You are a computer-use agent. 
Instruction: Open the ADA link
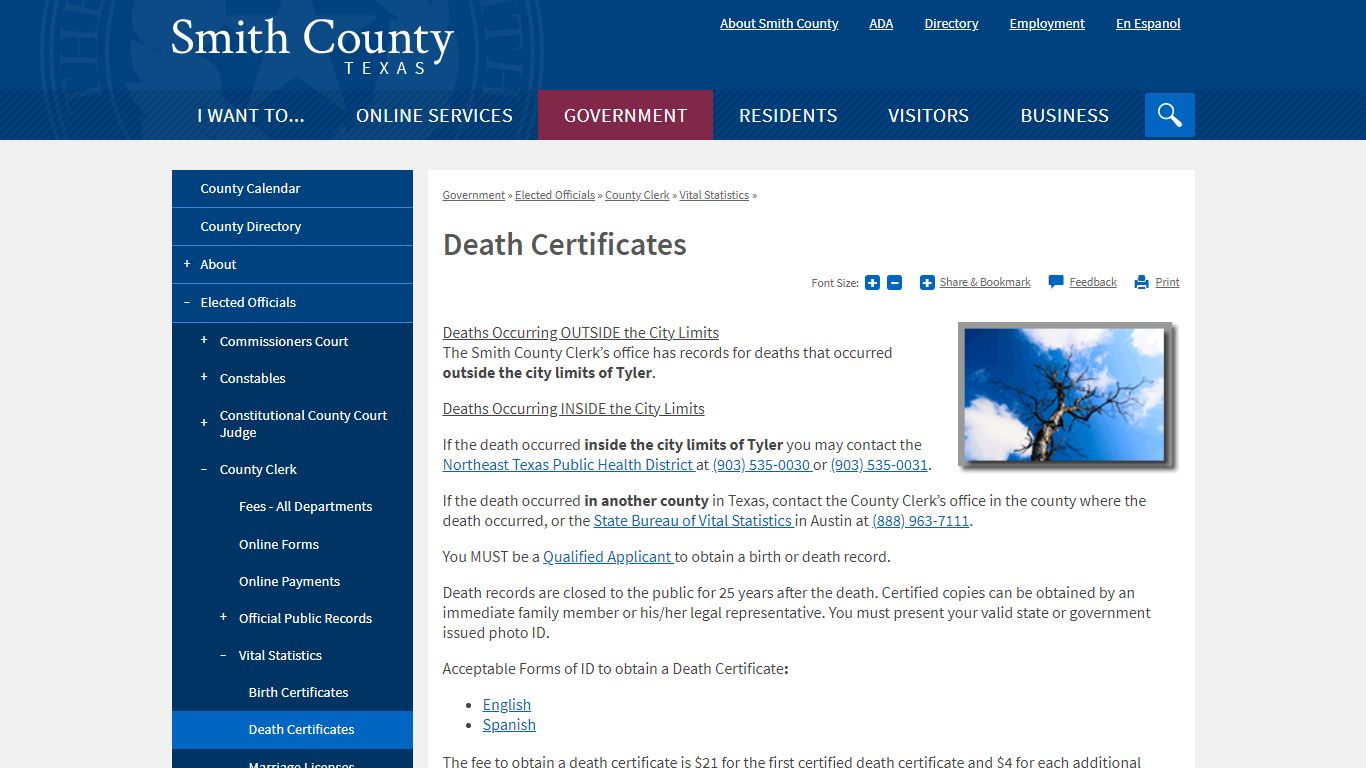(x=881, y=24)
